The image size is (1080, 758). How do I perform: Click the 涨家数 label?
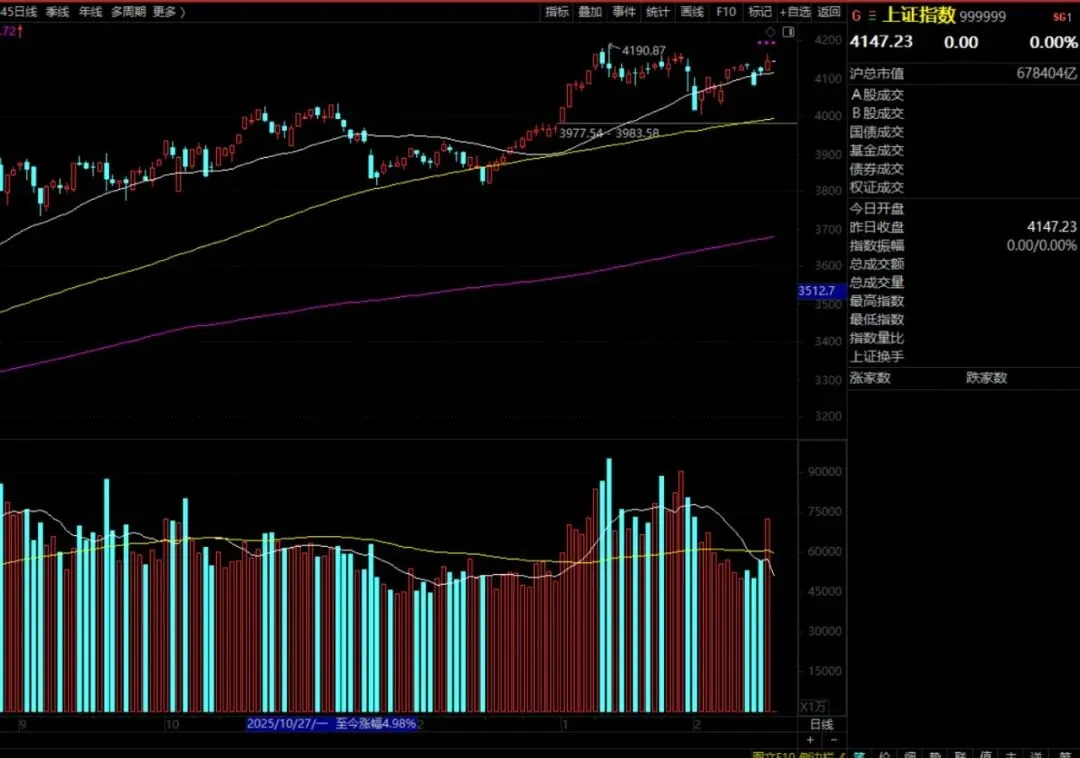pos(870,378)
